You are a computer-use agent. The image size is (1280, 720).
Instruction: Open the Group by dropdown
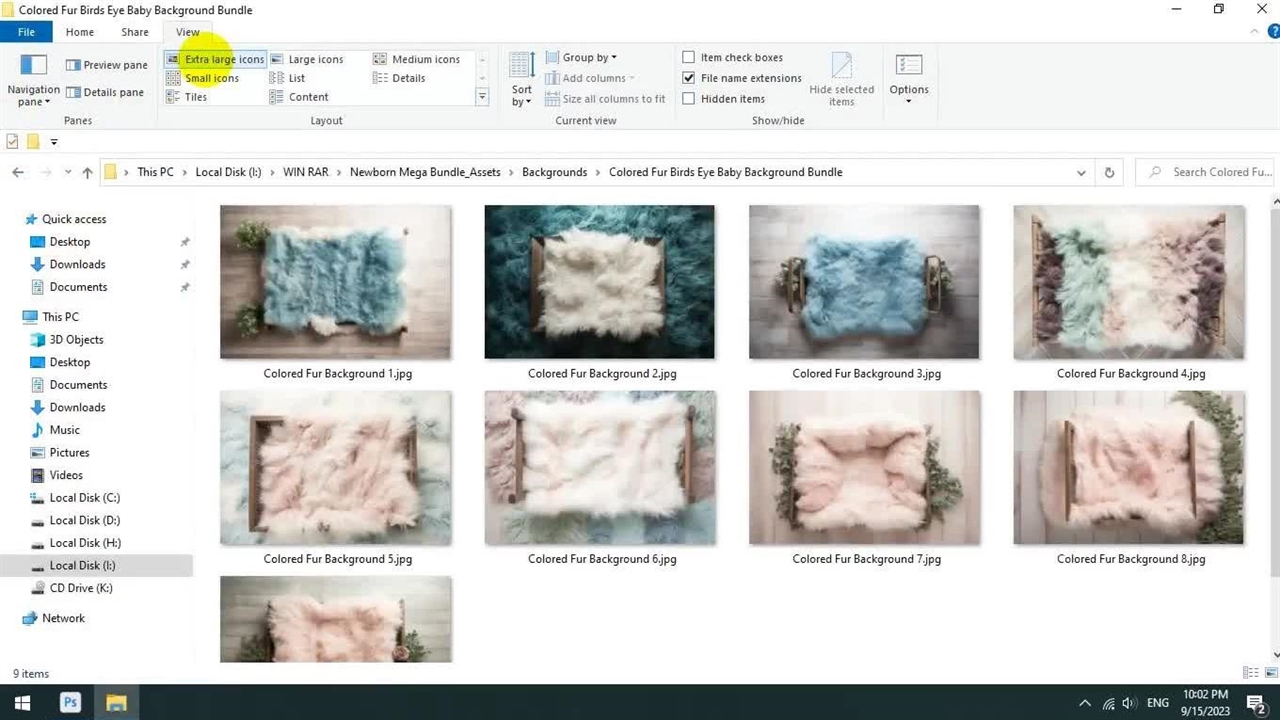pos(588,57)
